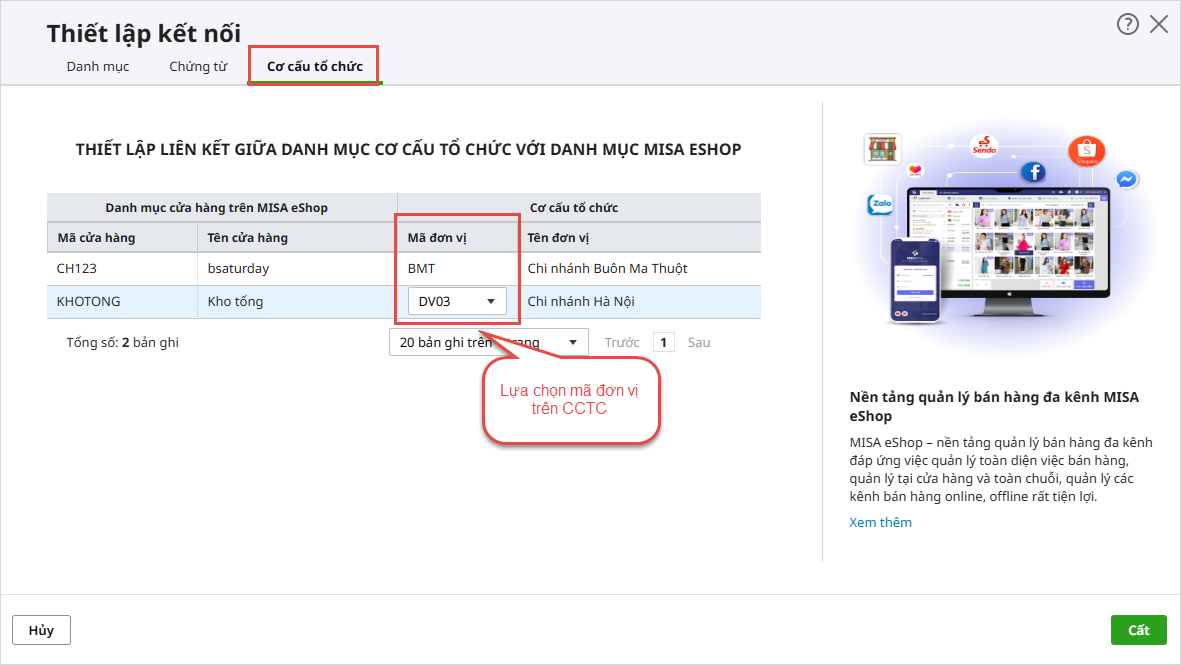Click the Messenger logo icon
Viewport: 1181px width, 665px height.
(1126, 180)
